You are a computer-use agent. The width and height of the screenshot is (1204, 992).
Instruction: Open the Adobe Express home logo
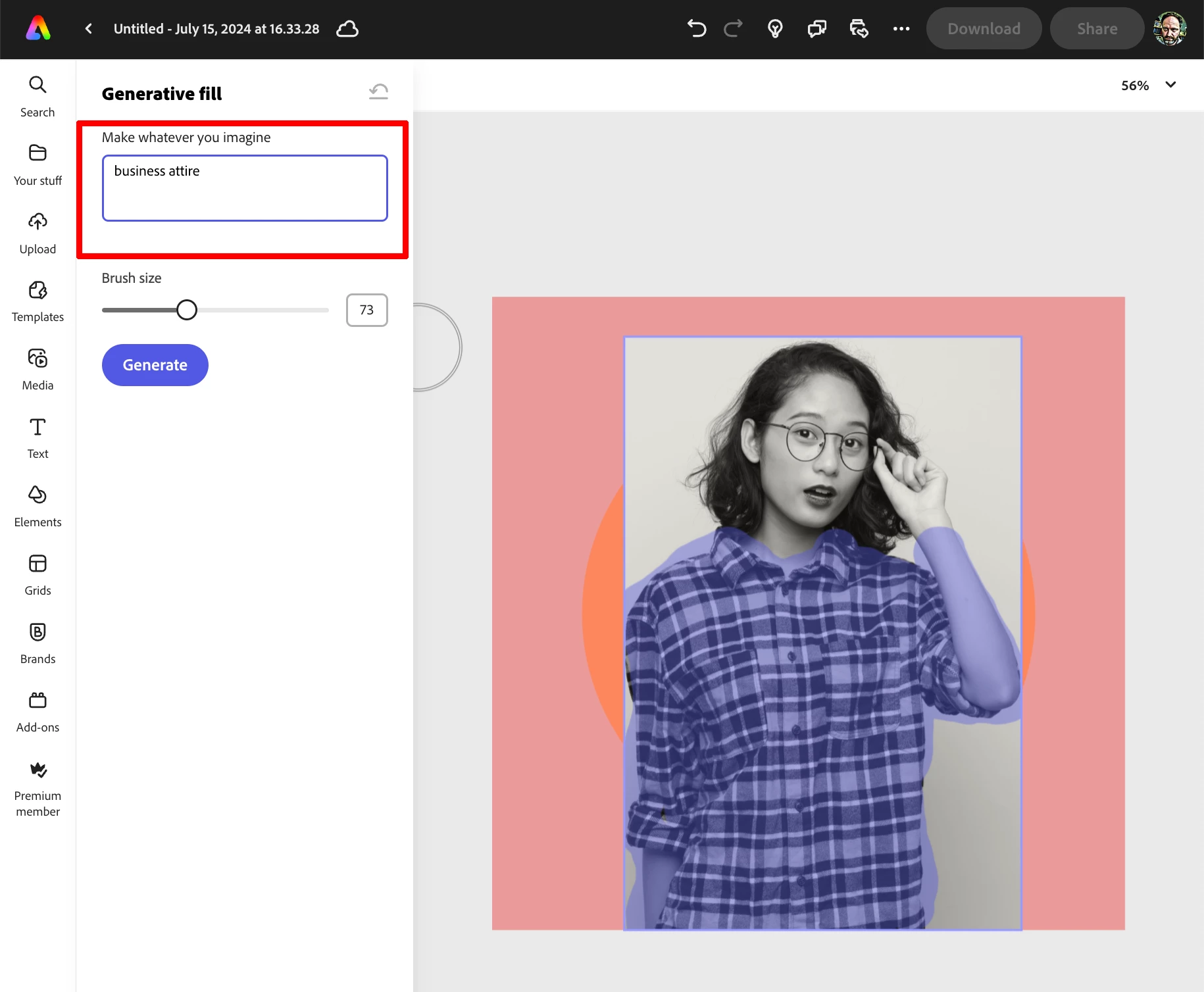tap(38, 28)
